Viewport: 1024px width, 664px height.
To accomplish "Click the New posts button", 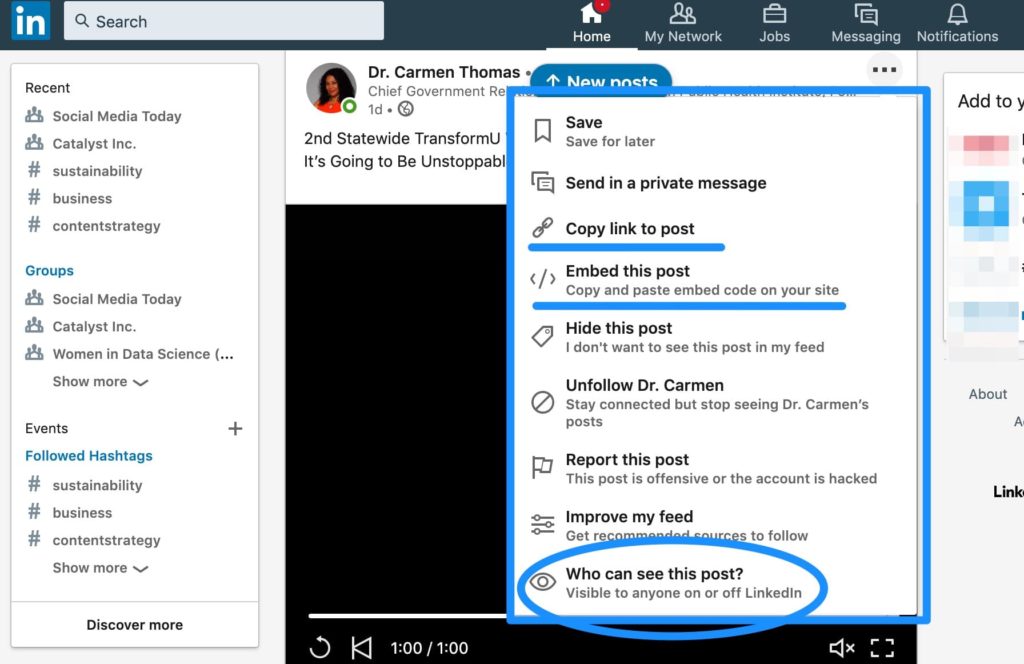I will [601, 82].
